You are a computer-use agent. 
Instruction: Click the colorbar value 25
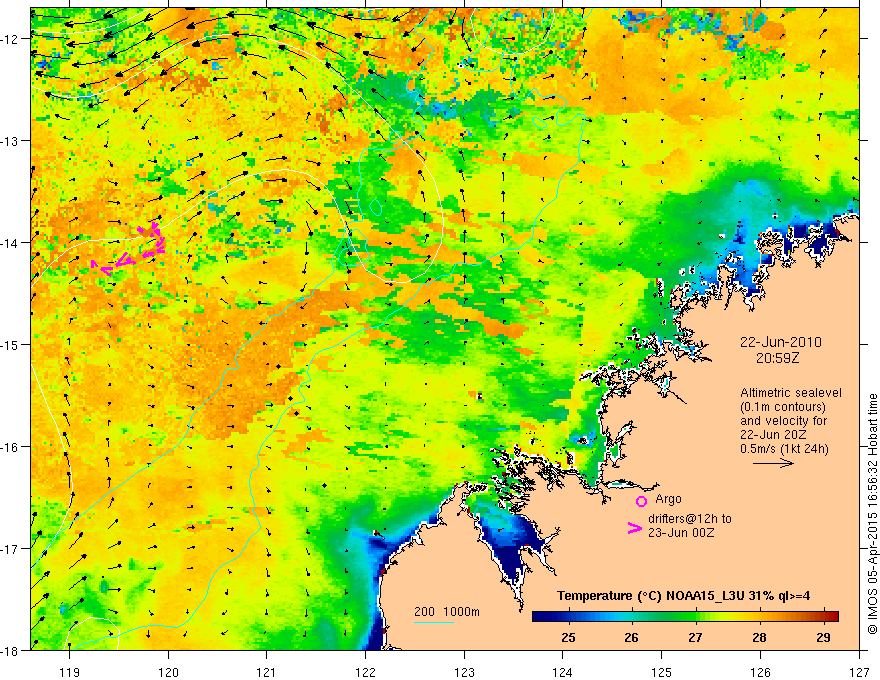click(568, 637)
